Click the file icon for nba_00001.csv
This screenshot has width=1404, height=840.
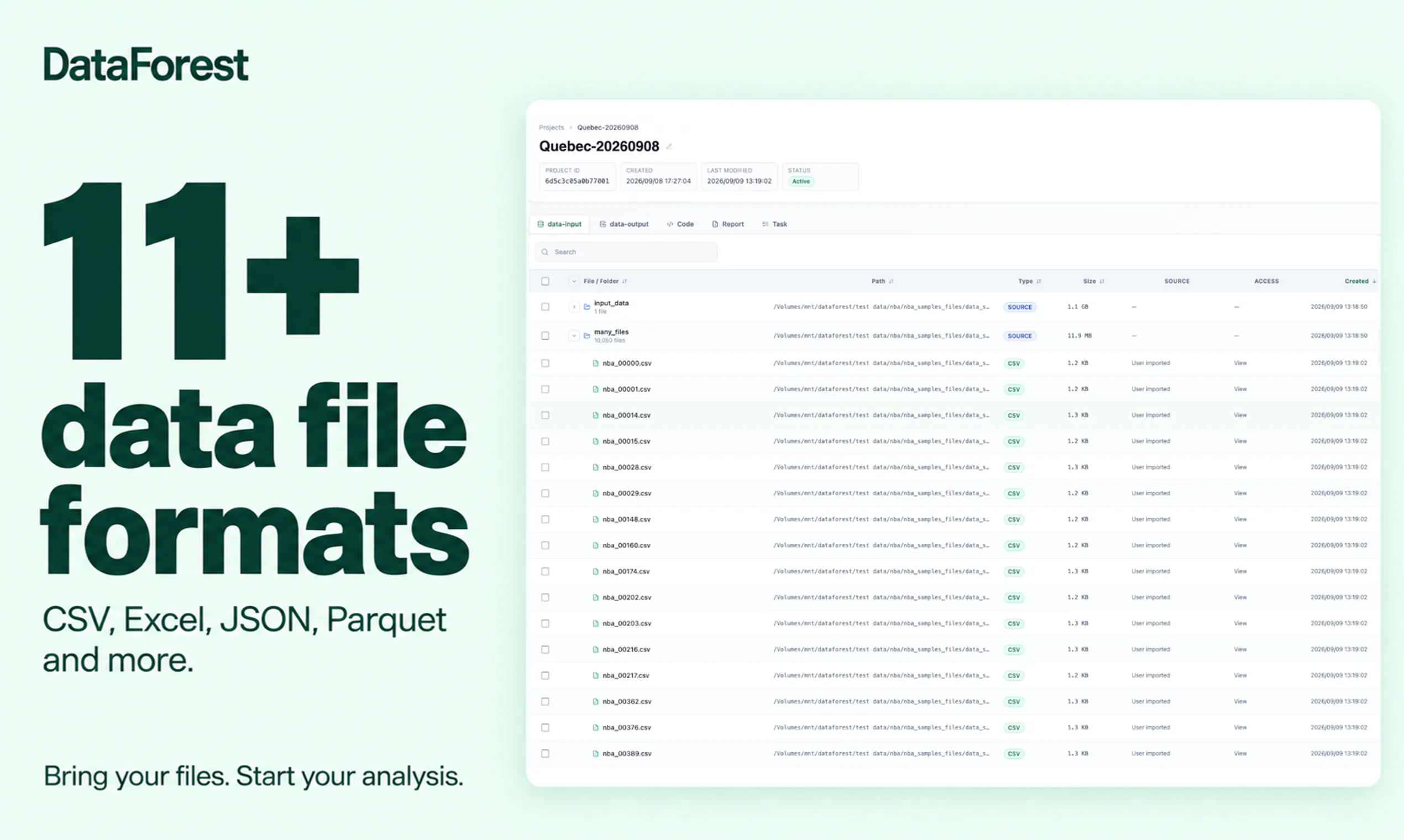point(595,390)
